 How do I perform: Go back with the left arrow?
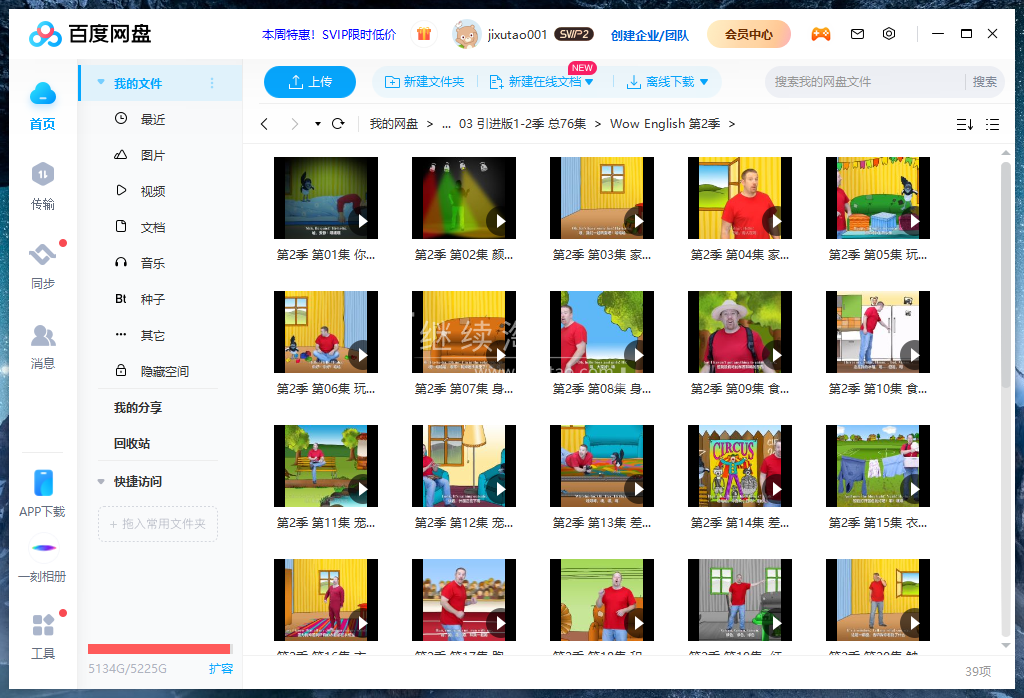[264, 123]
